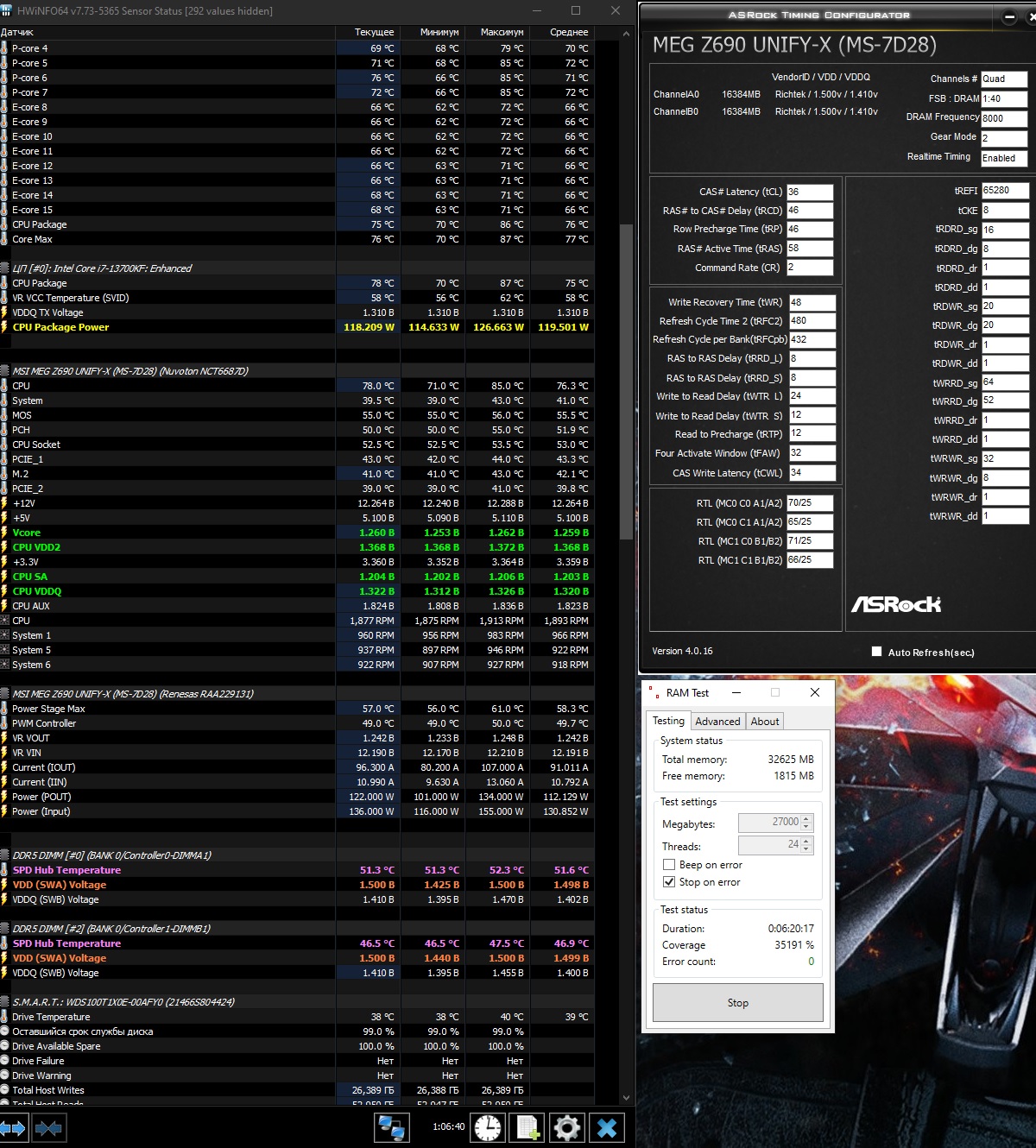Click HWiNFO64 title bar app icon
Image resolution: width=1036 pixels, height=1148 pixels.
[8, 11]
